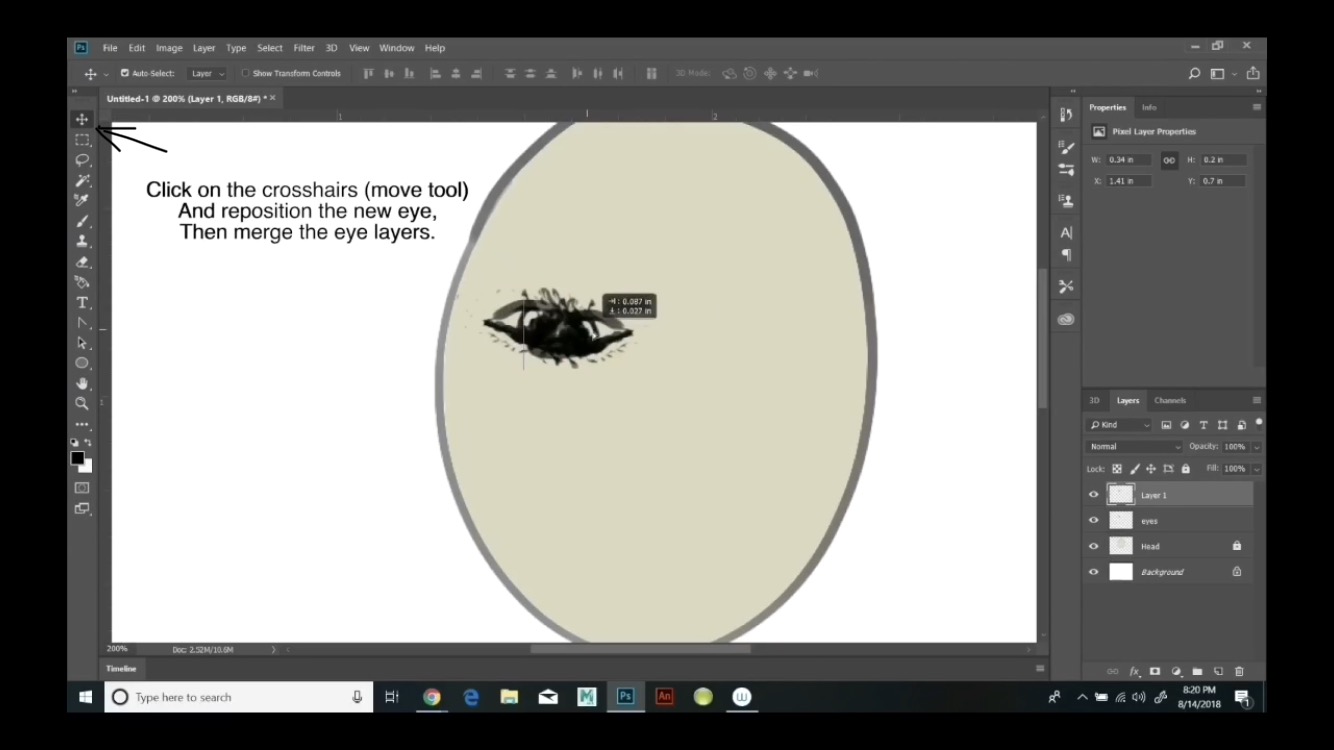Open the Character panel from the right dock
The width and height of the screenshot is (1334, 750).
pos(1066,232)
